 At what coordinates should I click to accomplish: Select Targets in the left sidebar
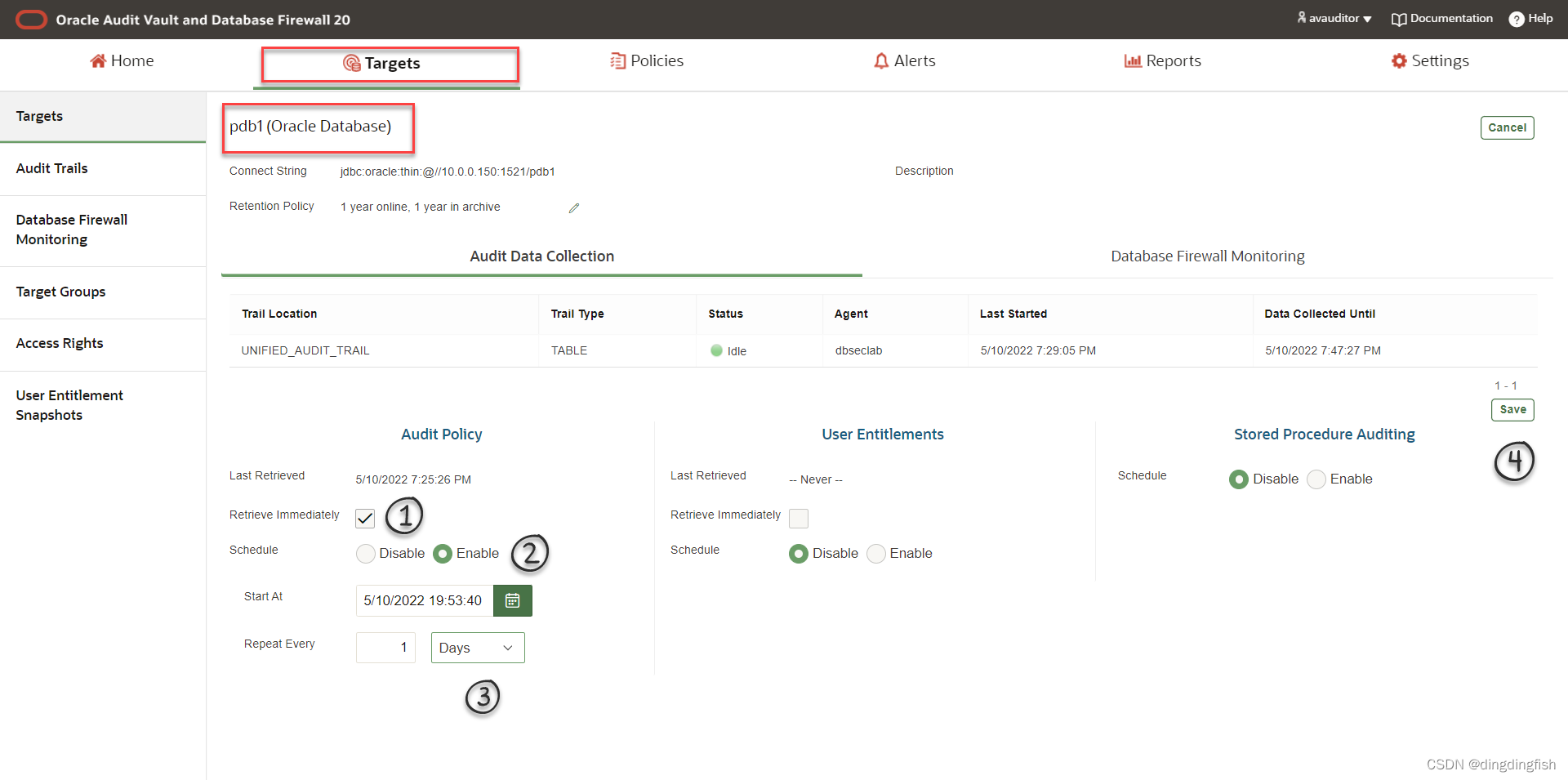coord(103,116)
